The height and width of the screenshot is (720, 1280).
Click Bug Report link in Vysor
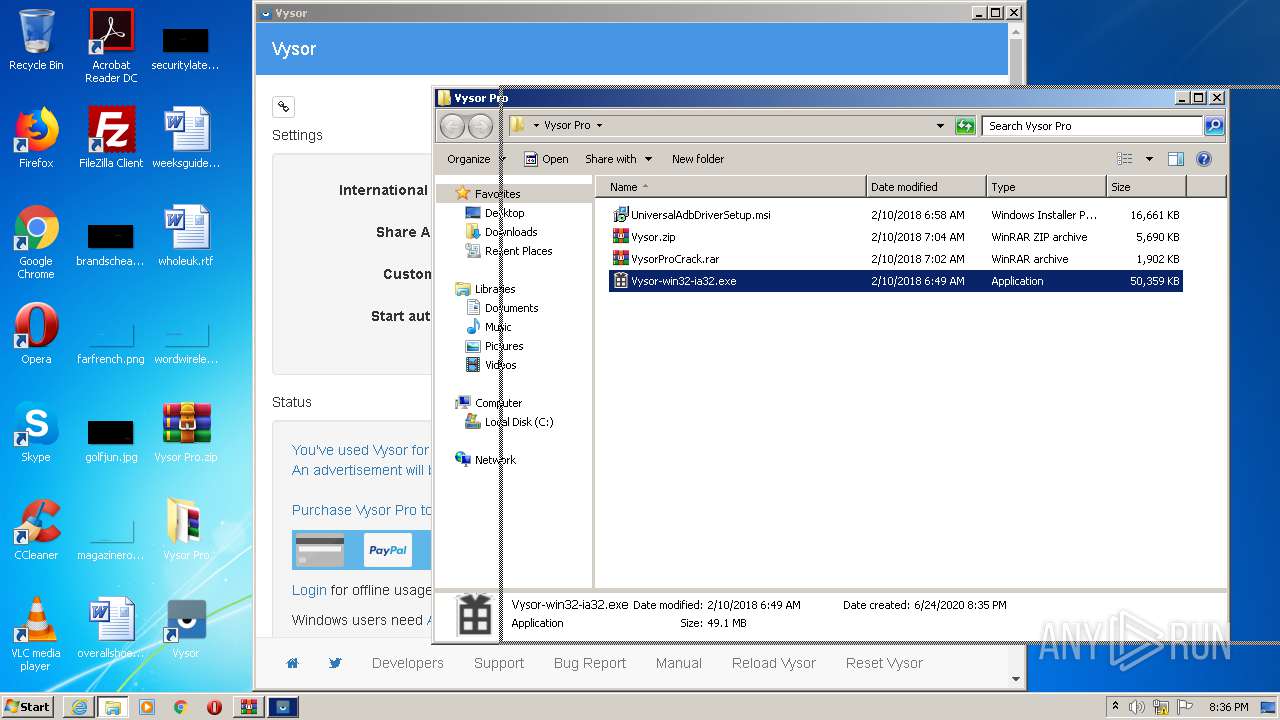[590, 663]
